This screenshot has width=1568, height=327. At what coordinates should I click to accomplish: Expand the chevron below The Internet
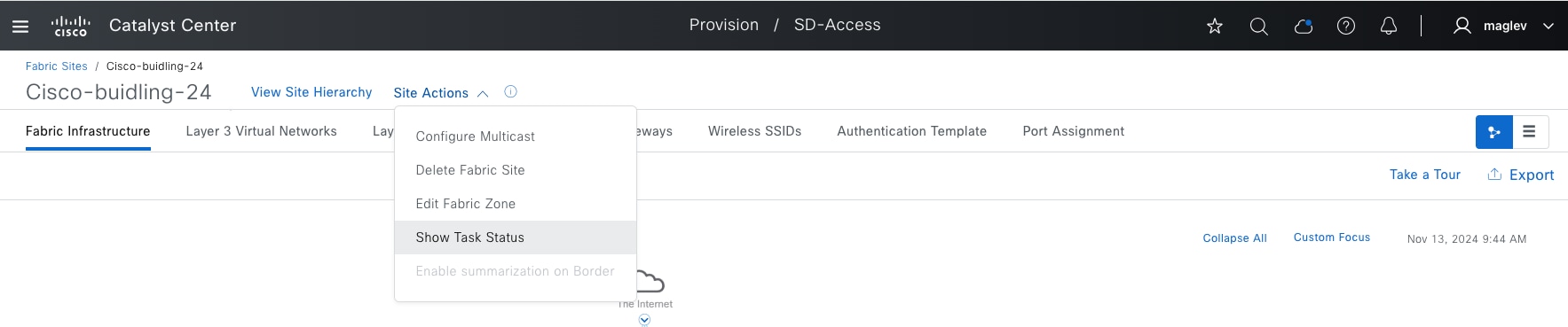[x=644, y=321]
